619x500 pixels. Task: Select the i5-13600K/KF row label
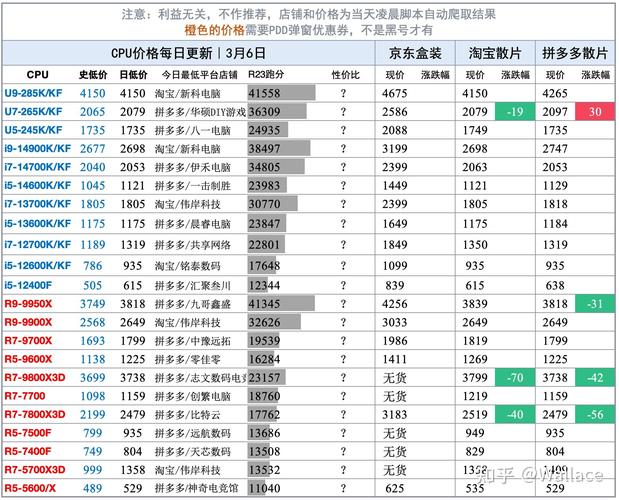click(38, 224)
